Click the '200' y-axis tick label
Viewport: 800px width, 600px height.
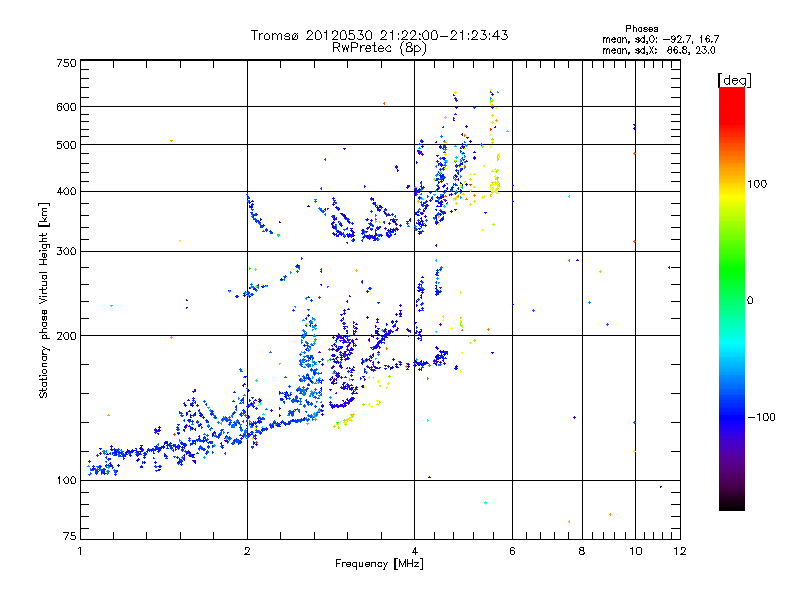pos(67,336)
